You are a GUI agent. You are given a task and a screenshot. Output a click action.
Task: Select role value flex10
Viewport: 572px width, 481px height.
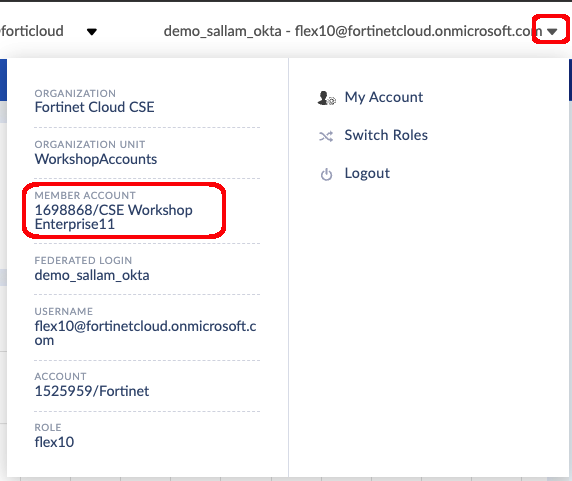[x=54, y=442]
